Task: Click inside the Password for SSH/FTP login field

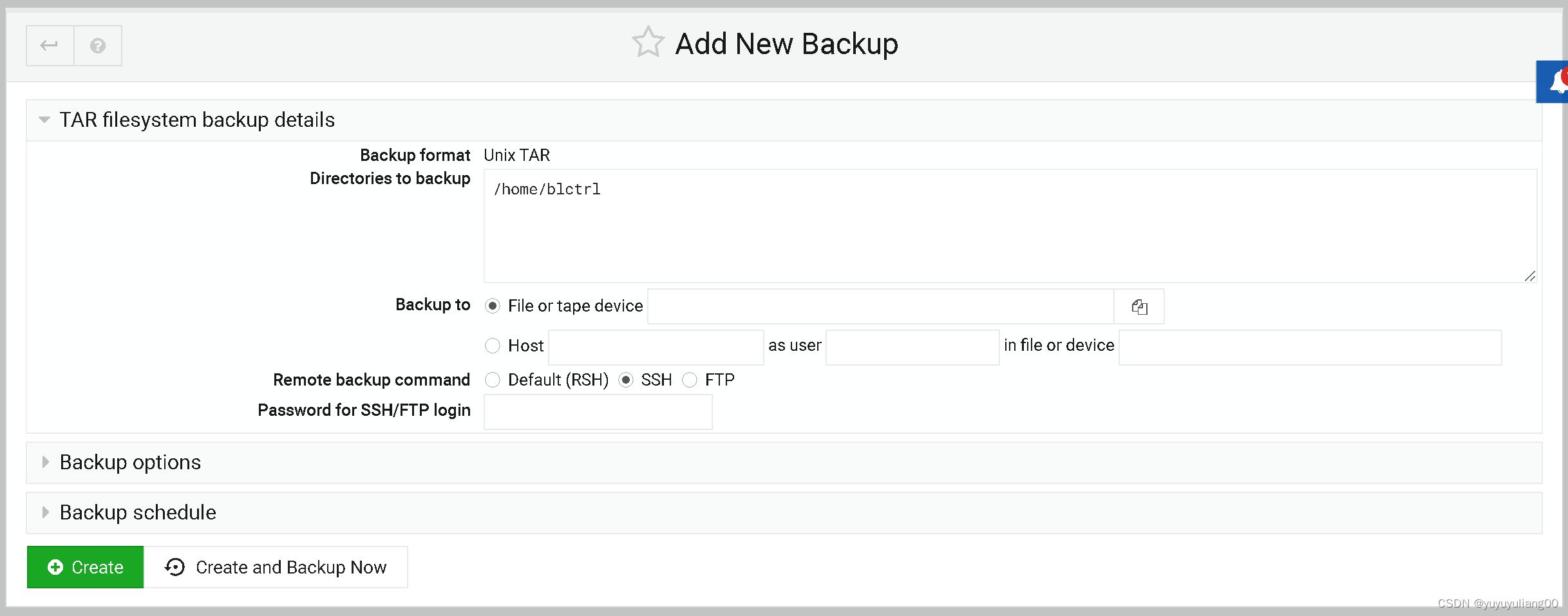Action: tap(596, 411)
